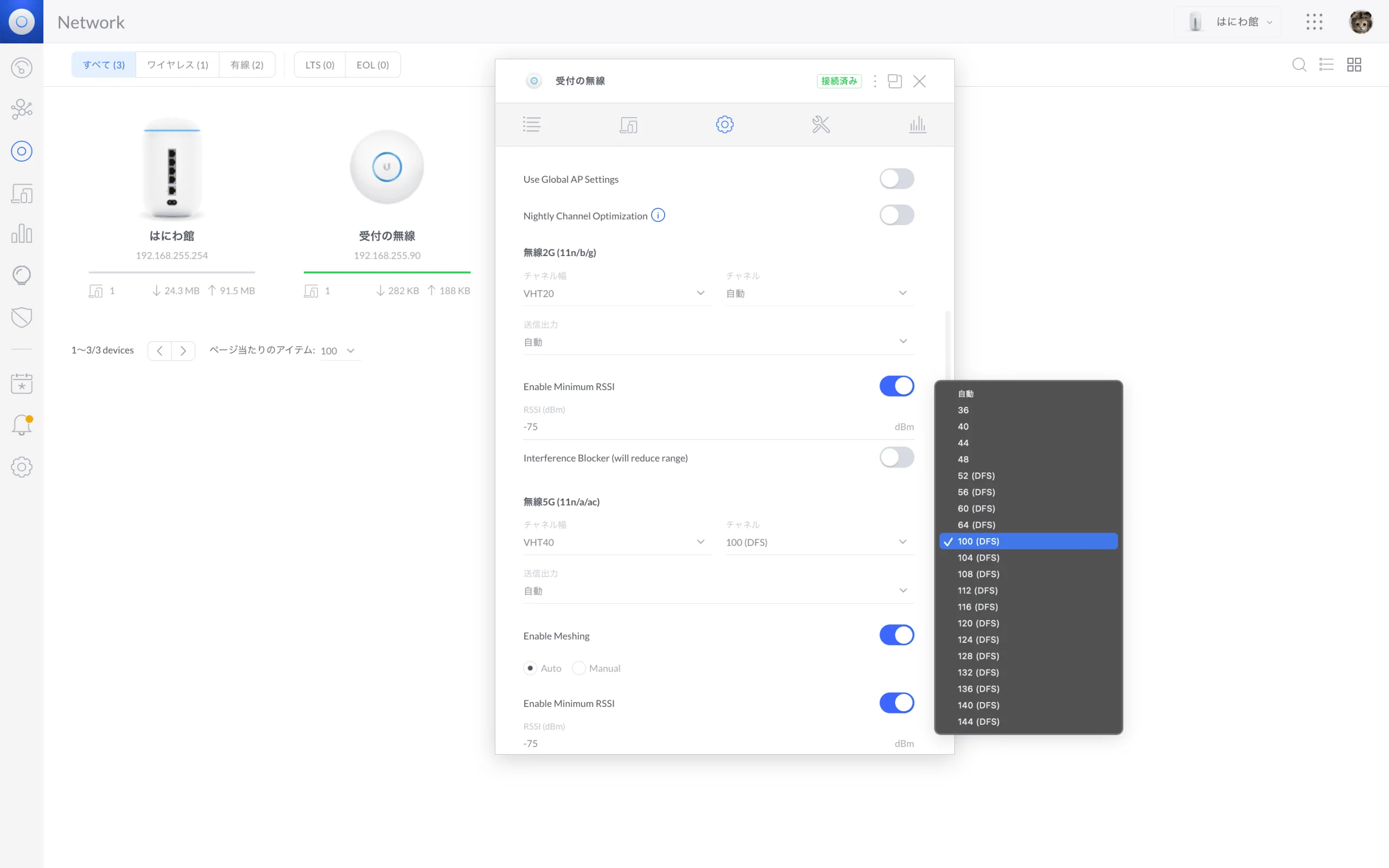The width and height of the screenshot is (1389, 868).
Task: Open the Tools wrench tab in device panel
Action: (821, 125)
